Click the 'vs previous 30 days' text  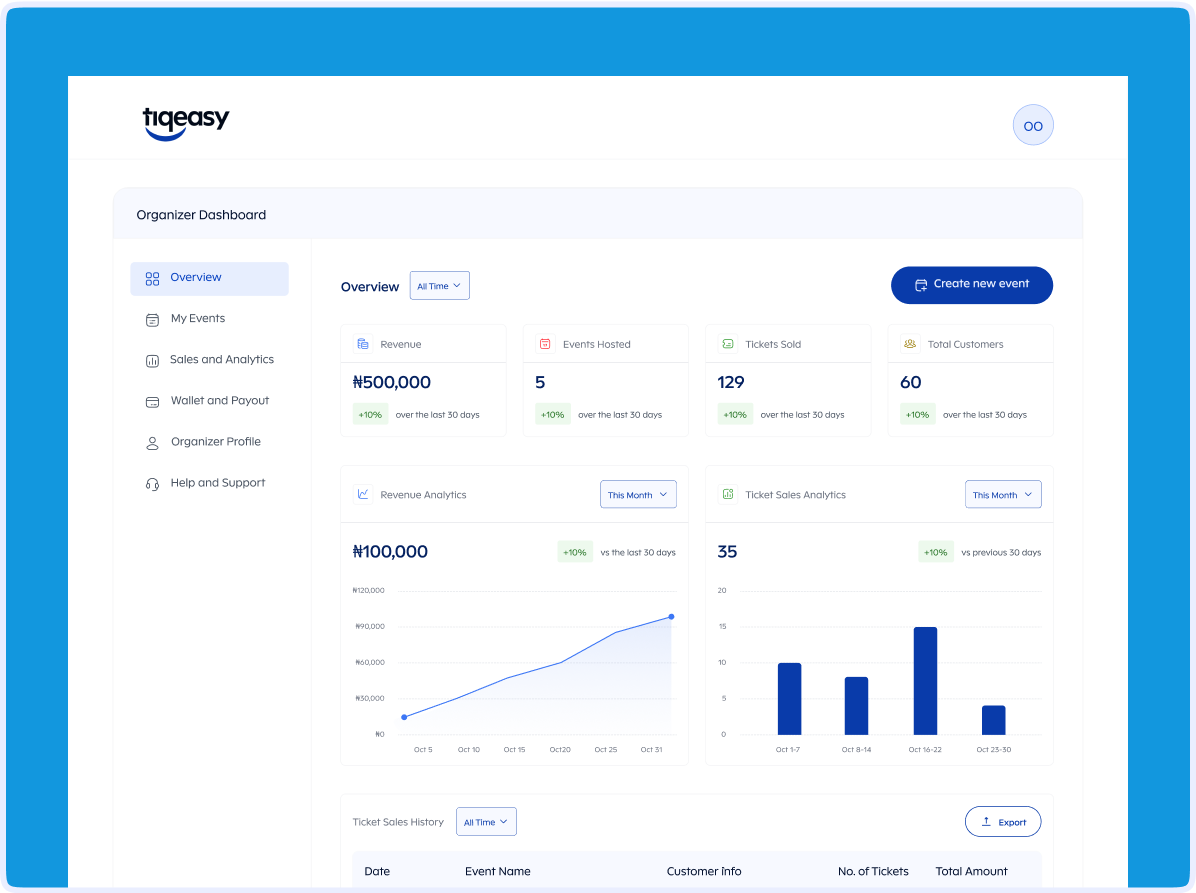pyautogui.click(x=1001, y=552)
